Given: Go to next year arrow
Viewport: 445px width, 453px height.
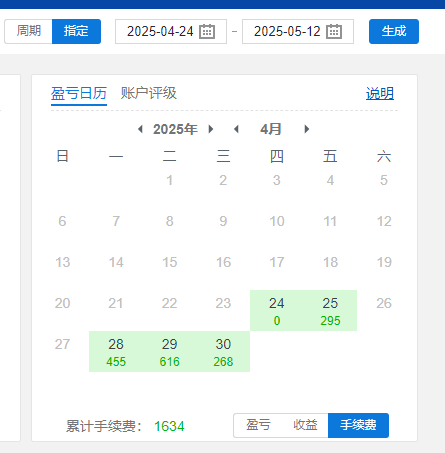Looking at the screenshot, I should (211, 129).
